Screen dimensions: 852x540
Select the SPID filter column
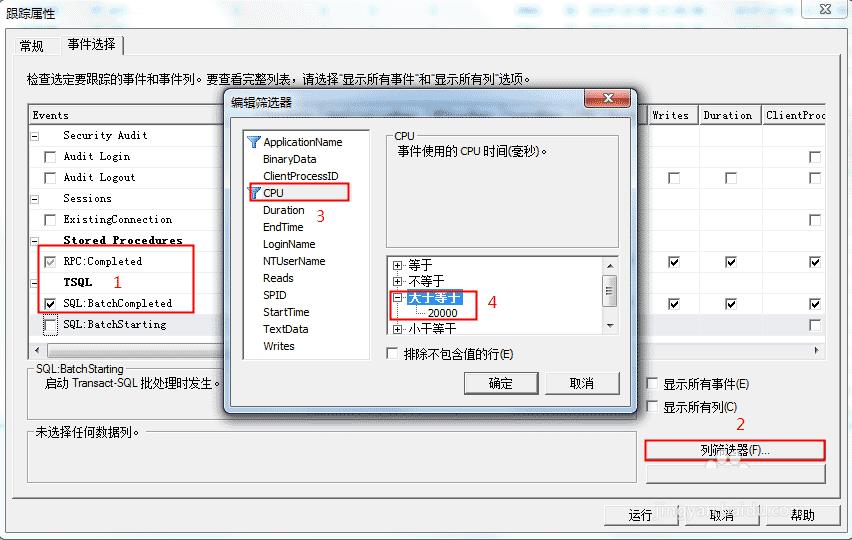coord(274,295)
